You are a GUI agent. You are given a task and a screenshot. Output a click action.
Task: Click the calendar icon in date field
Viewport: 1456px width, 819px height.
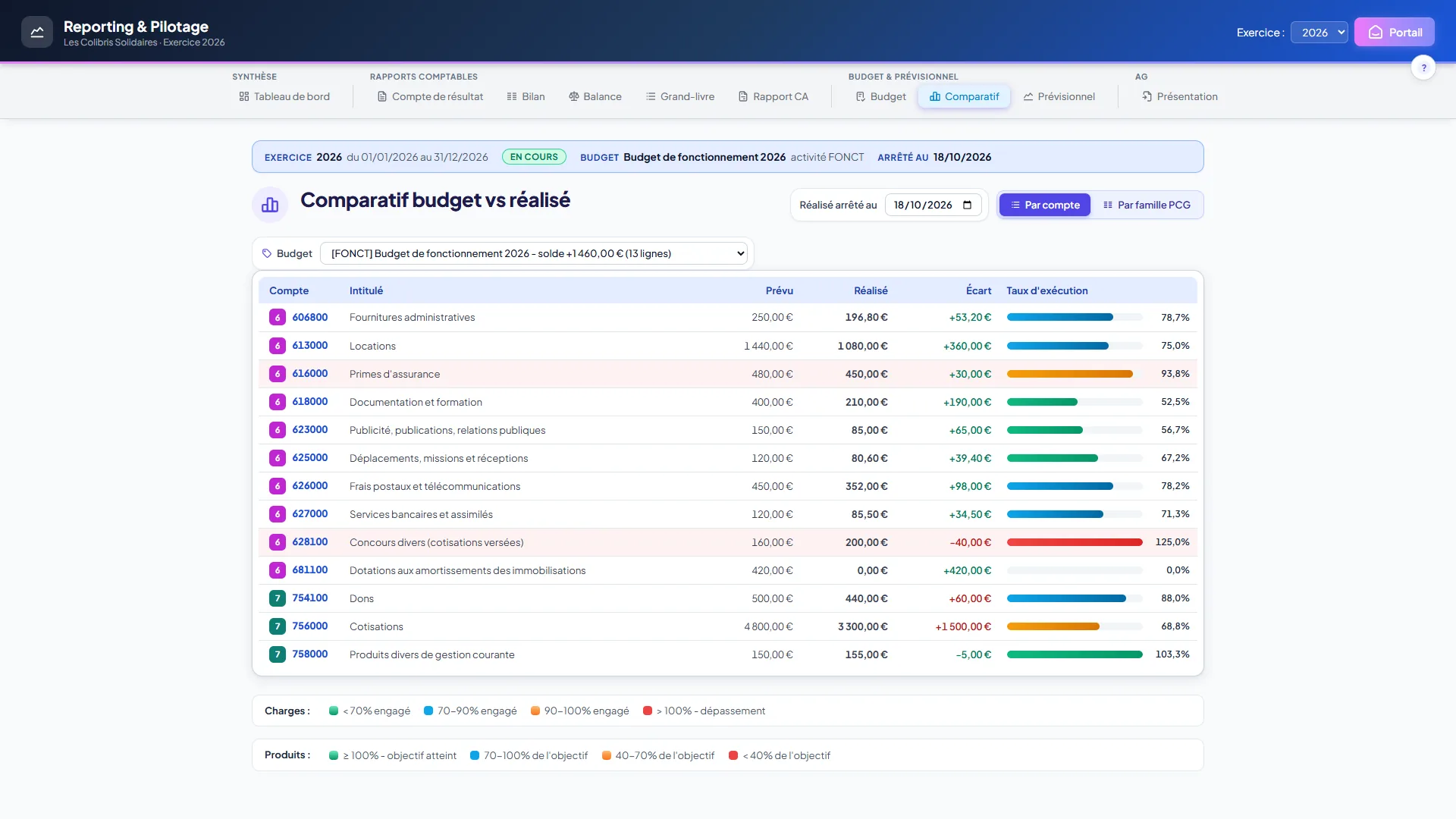pos(967,205)
